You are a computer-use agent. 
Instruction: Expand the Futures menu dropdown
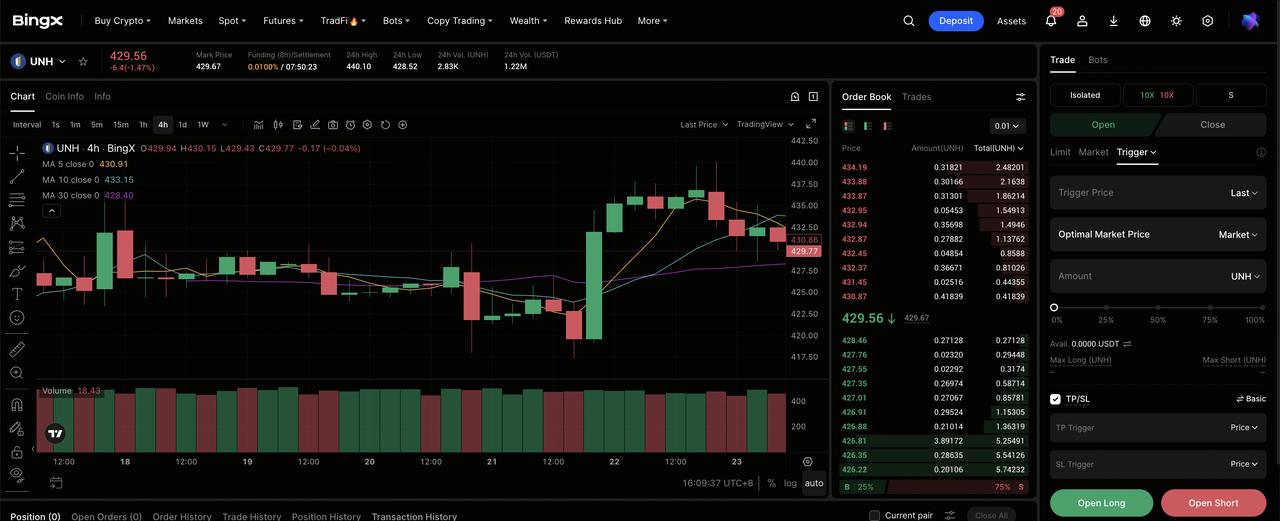283,20
